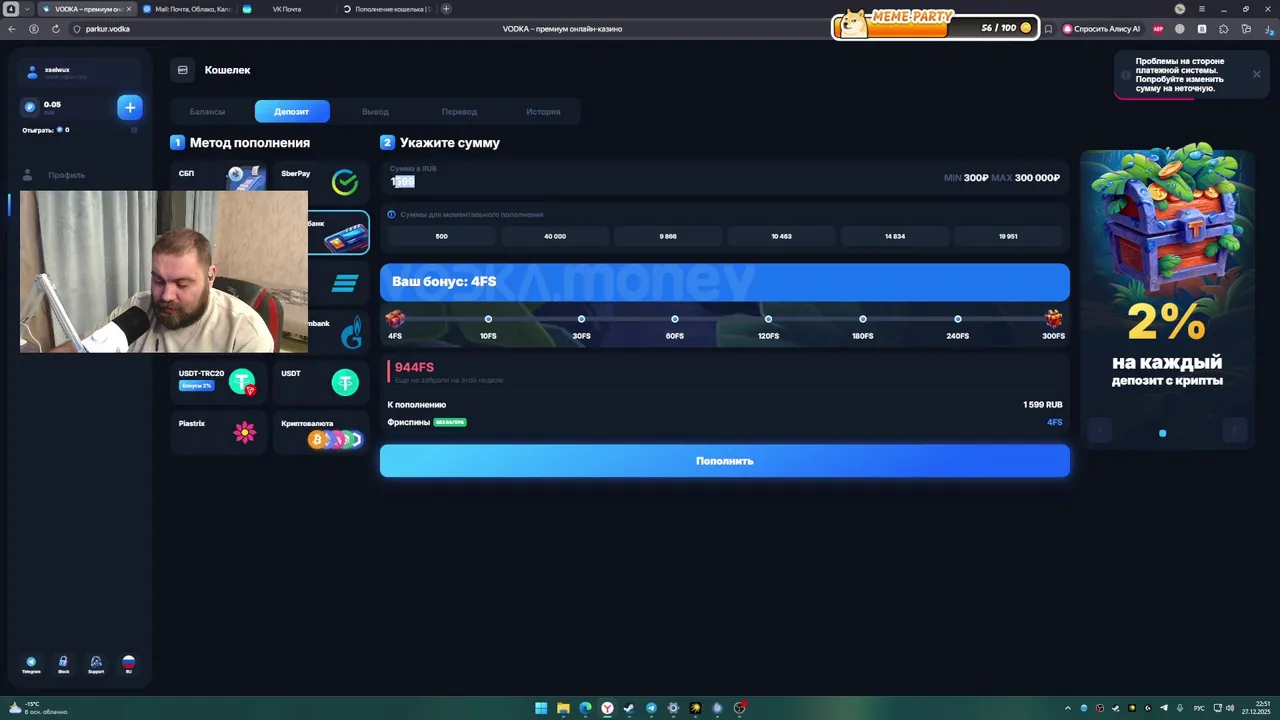Select the SberPay payment method
Image resolution: width=1280 pixels, height=720 pixels.
[x=320, y=180]
